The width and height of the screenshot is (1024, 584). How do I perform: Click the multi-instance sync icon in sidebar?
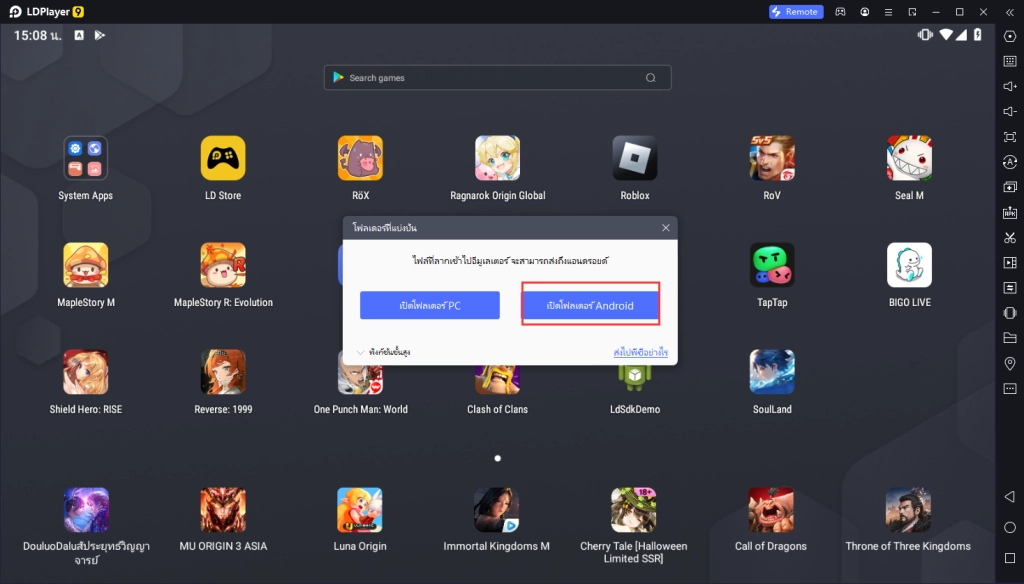click(1009, 288)
